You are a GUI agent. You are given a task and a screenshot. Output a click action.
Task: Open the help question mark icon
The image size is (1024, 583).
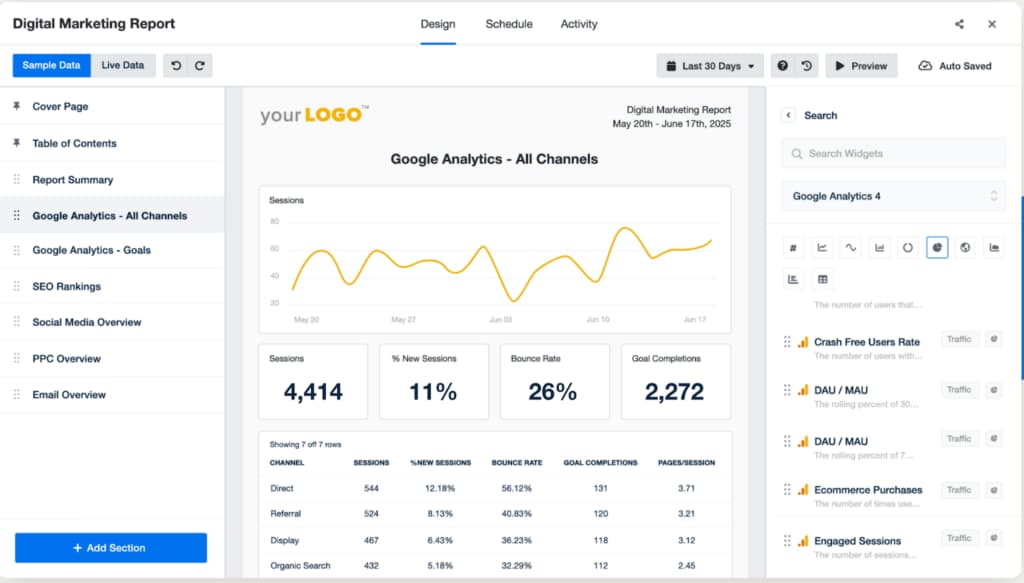pos(782,66)
